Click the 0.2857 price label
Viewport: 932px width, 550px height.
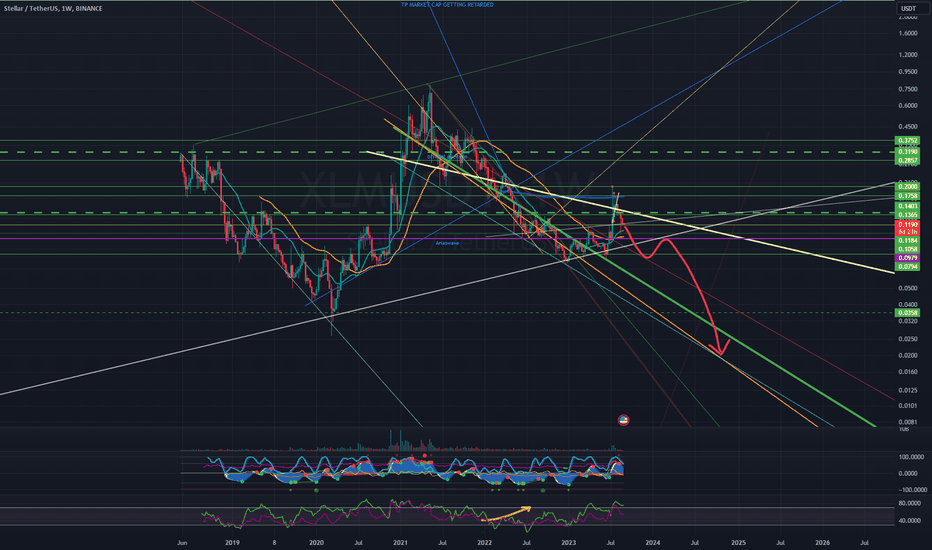[908, 161]
